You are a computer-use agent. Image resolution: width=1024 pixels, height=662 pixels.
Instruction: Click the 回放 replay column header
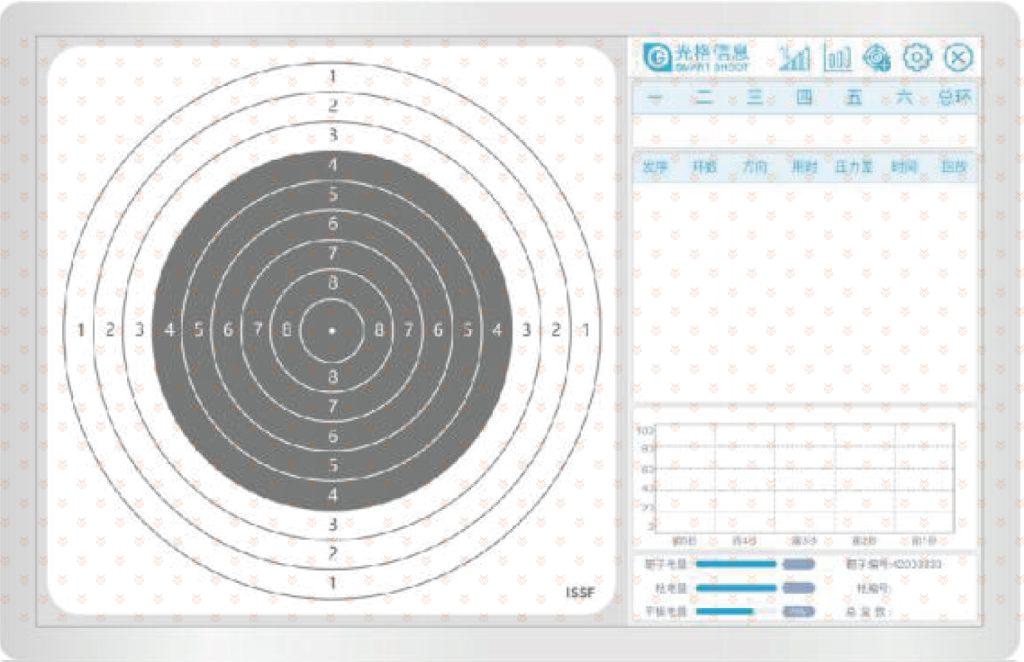[955, 168]
